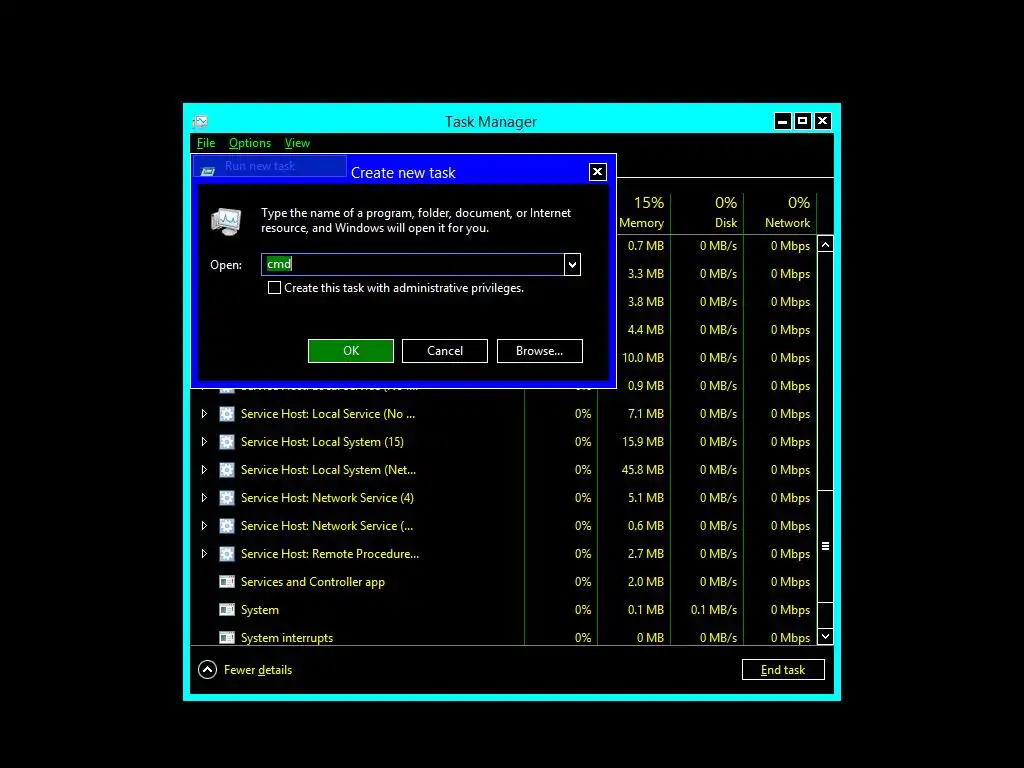Select Service Host: Network Service (4) icon
Viewport: 1024px width, 768px height.
[x=227, y=498]
